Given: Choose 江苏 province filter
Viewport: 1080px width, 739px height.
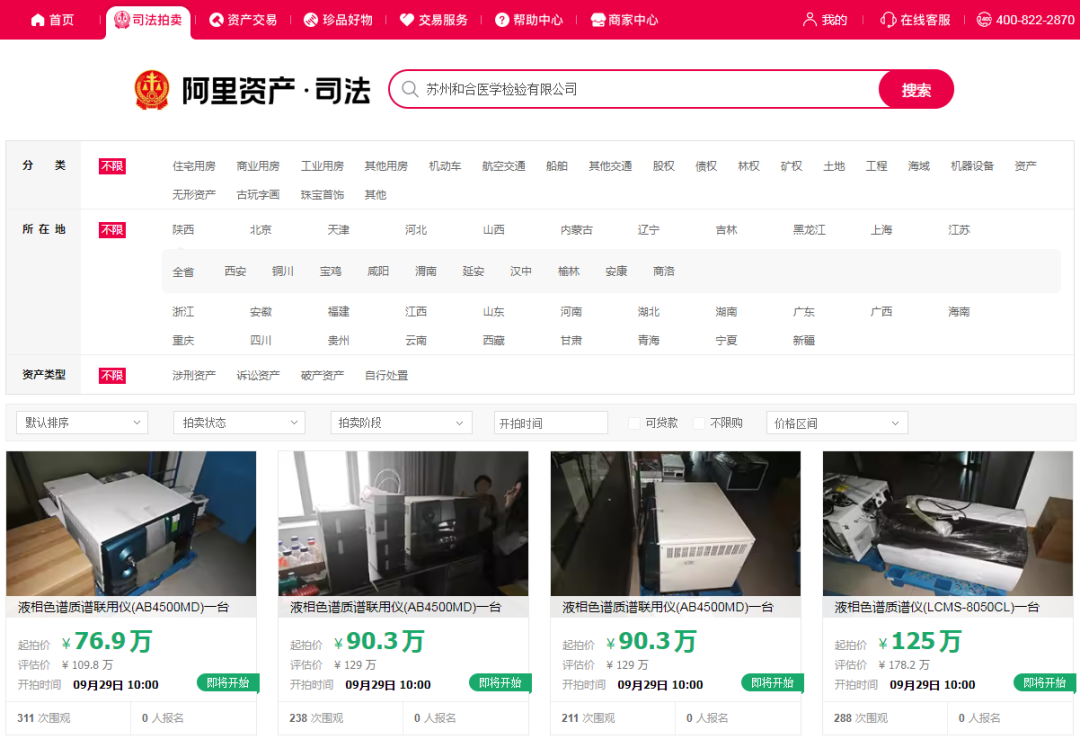Looking at the screenshot, I should (x=959, y=230).
